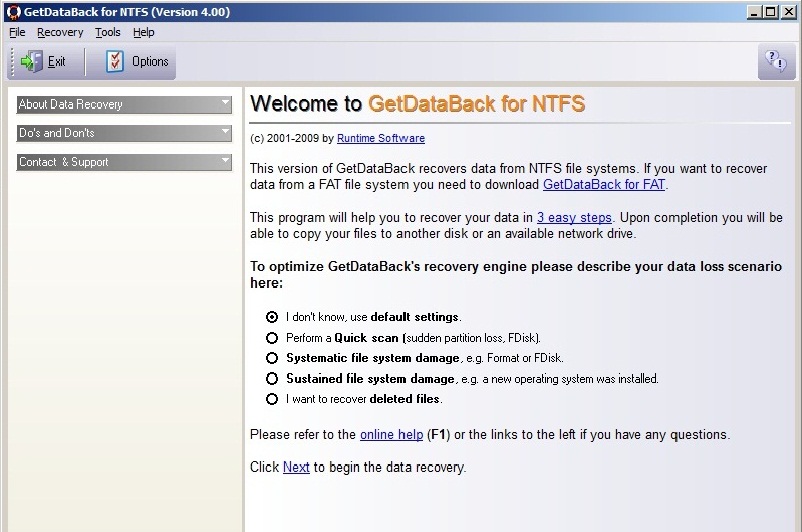The image size is (802, 532).
Task: Click the Exit toolbar icon
Action: point(31,62)
